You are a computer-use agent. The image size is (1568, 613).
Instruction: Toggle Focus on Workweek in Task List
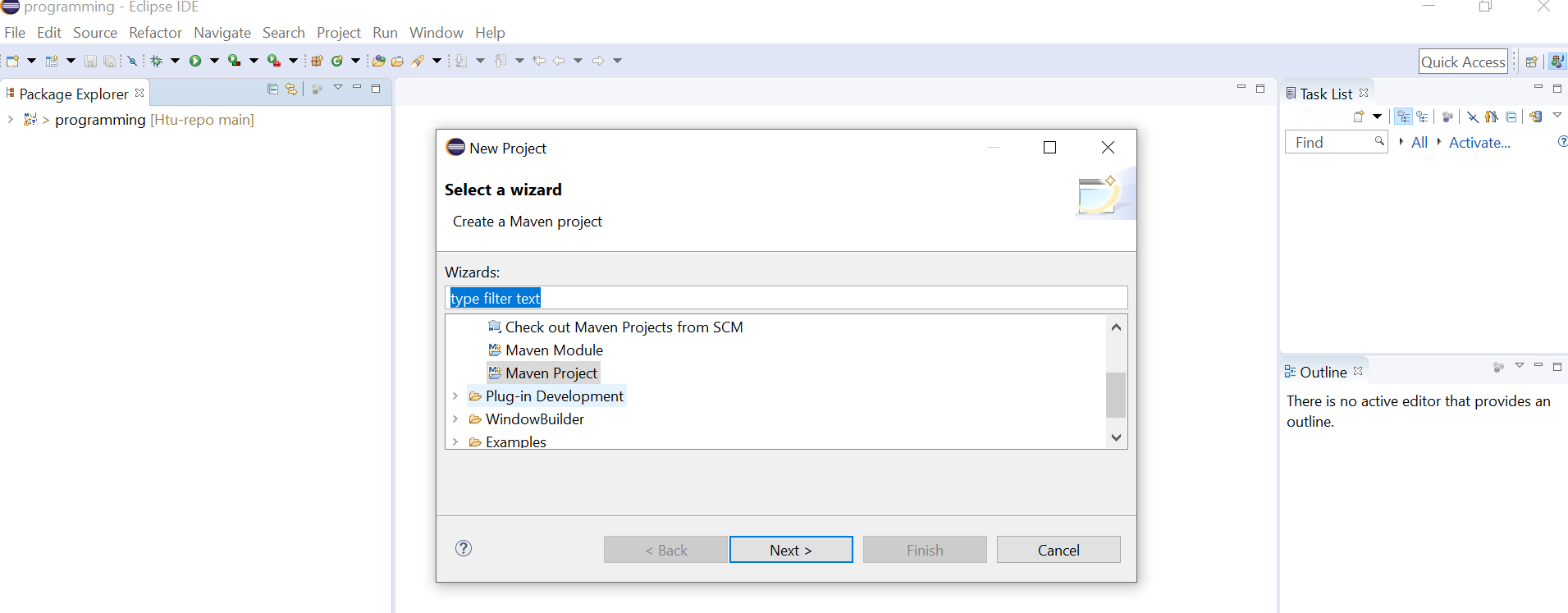1447,117
